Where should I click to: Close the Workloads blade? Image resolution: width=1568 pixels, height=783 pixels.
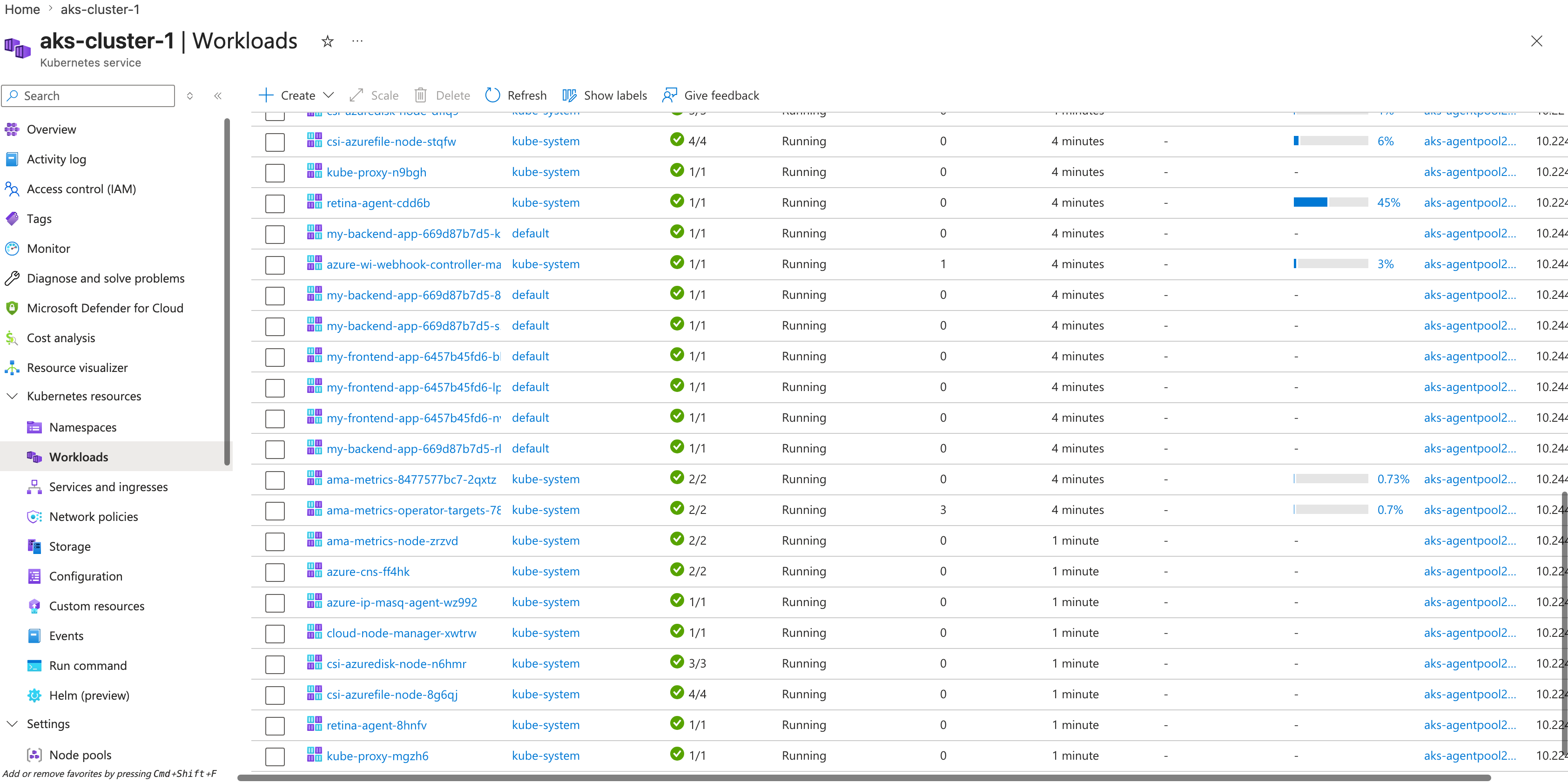1536,41
